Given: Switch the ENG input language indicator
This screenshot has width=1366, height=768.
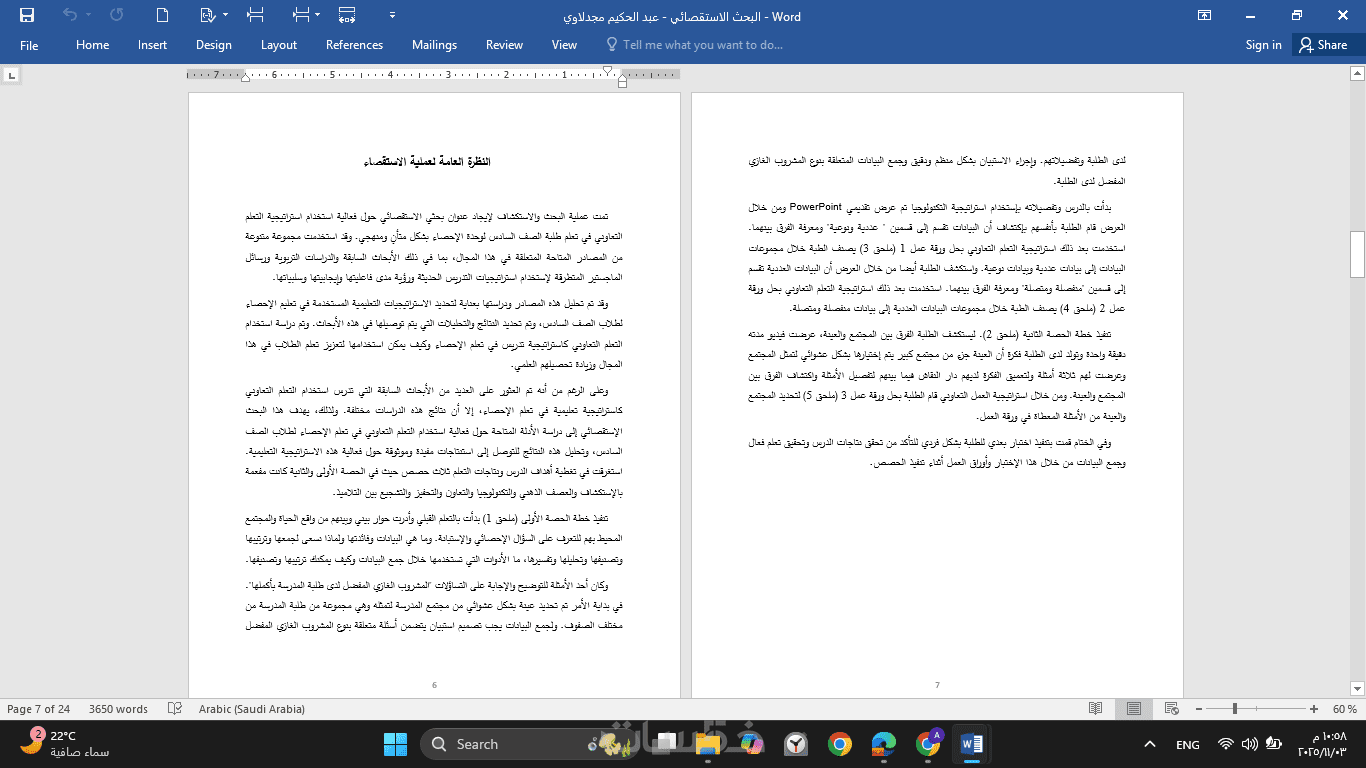Looking at the screenshot, I should [1187, 744].
